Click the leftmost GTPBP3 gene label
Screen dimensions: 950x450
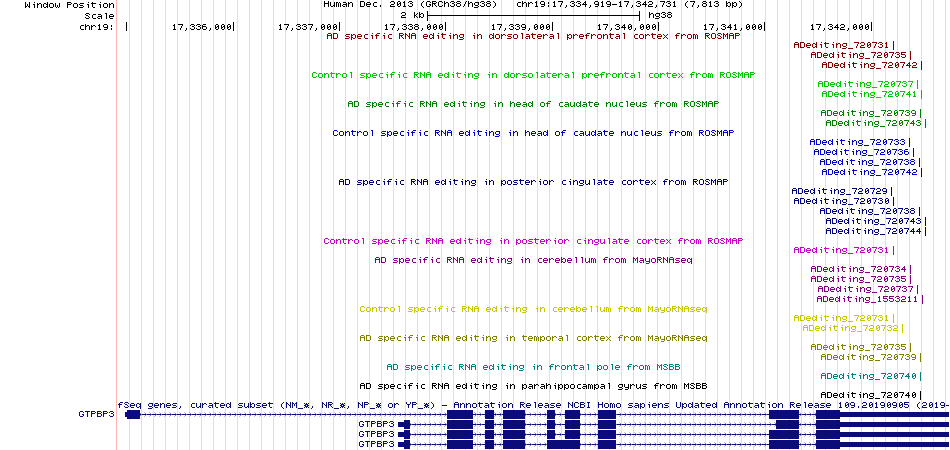coord(96,414)
